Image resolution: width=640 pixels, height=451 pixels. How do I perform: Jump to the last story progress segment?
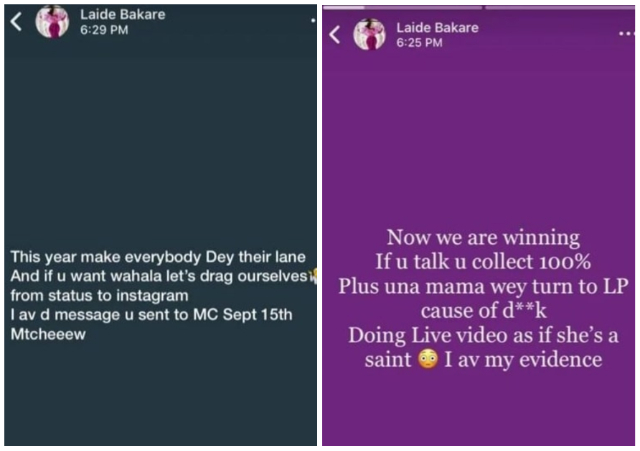coord(560,7)
